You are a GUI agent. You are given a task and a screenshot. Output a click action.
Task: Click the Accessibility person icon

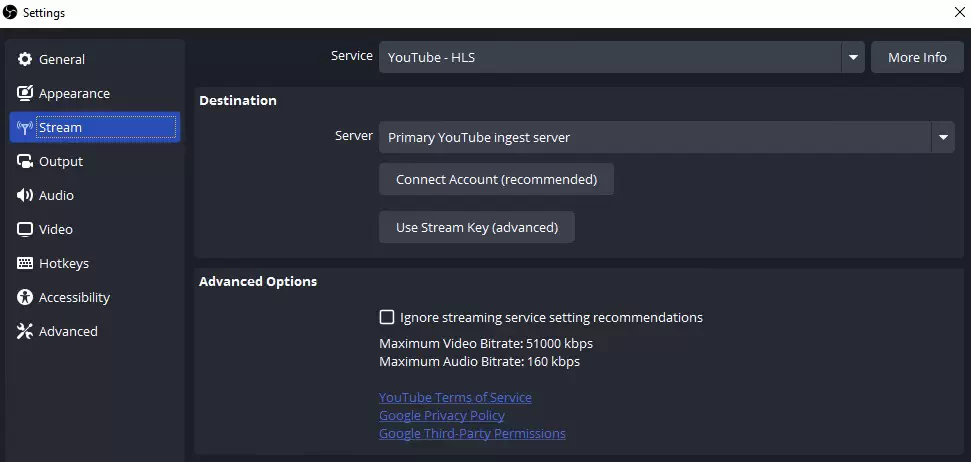click(25, 297)
